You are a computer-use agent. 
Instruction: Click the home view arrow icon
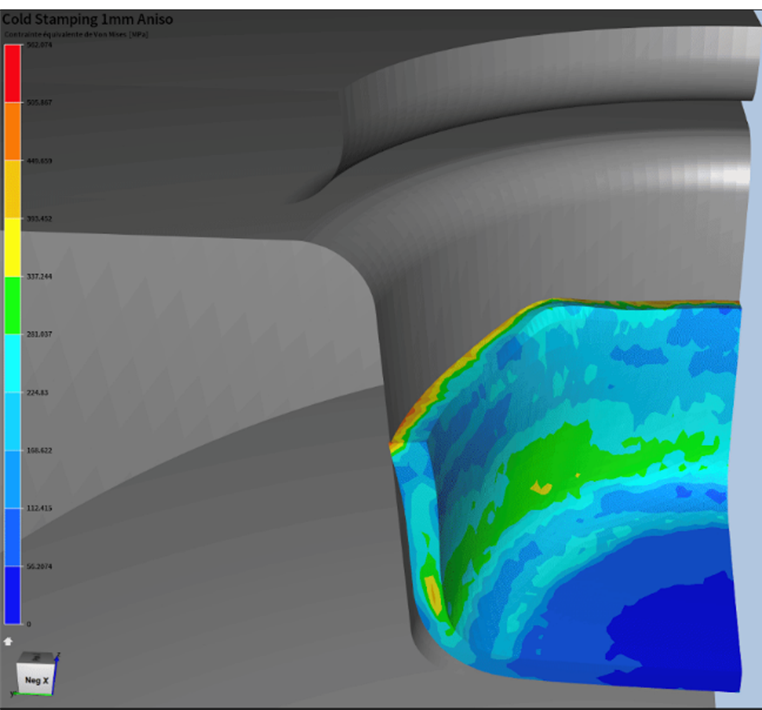[9, 641]
